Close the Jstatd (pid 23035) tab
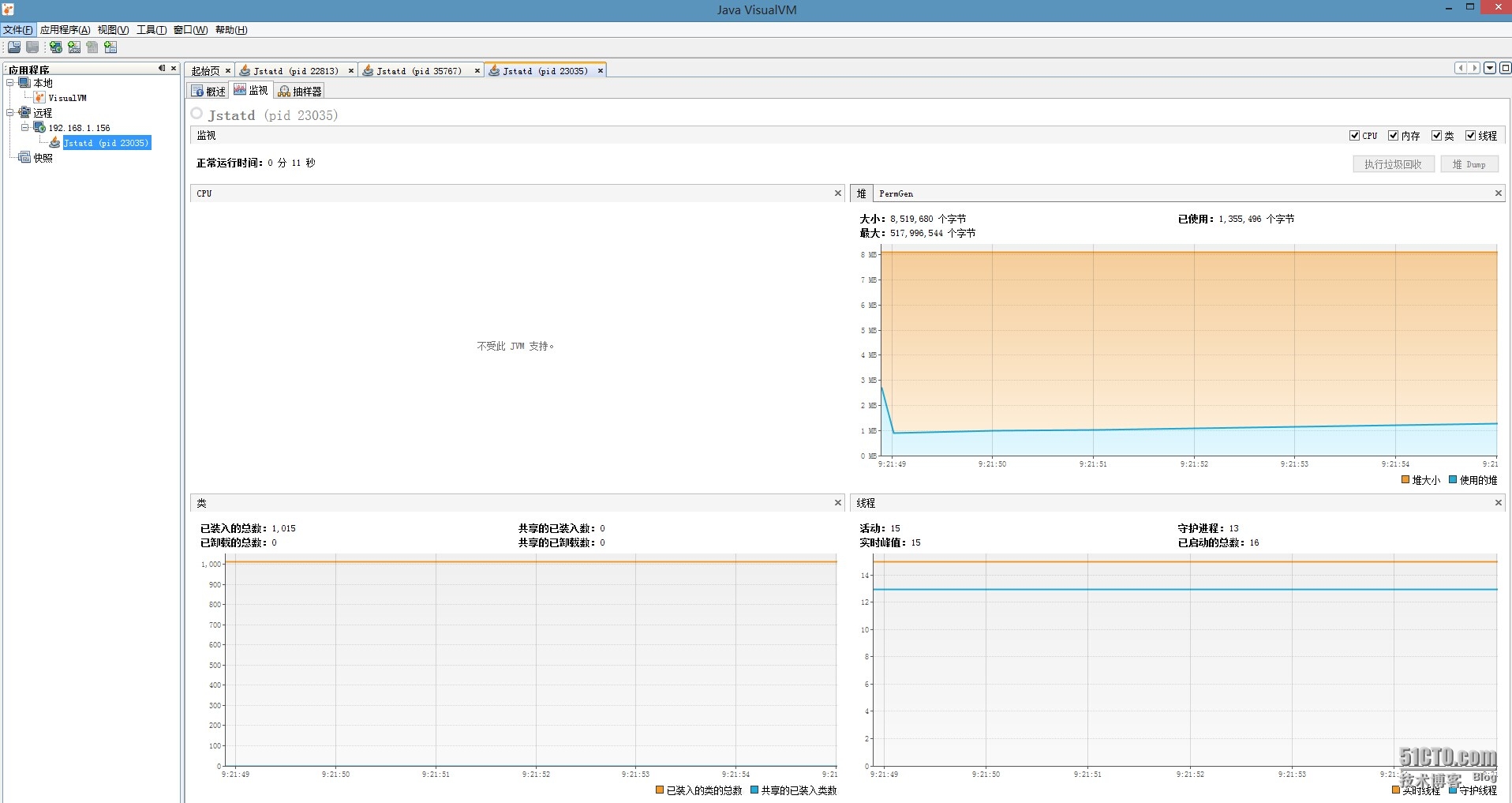Screen dimensions: 1512x803 coord(601,71)
